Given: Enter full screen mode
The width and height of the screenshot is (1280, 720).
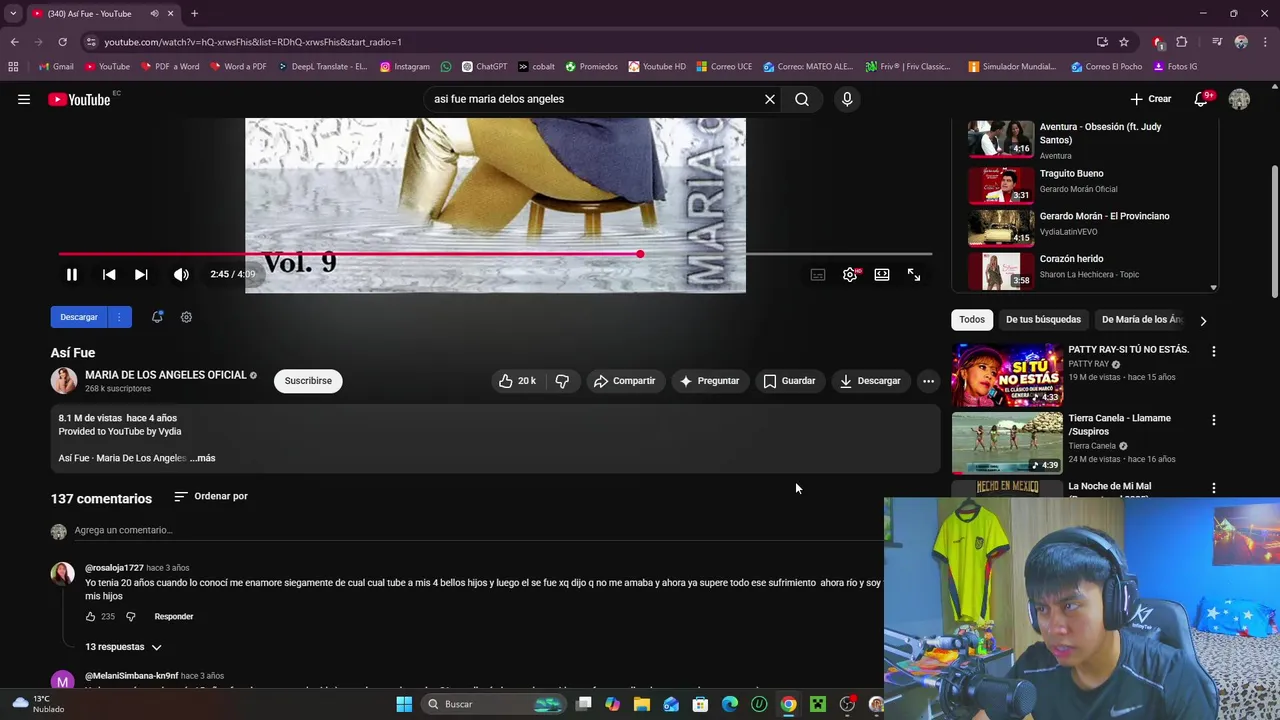Looking at the screenshot, I should [914, 274].
